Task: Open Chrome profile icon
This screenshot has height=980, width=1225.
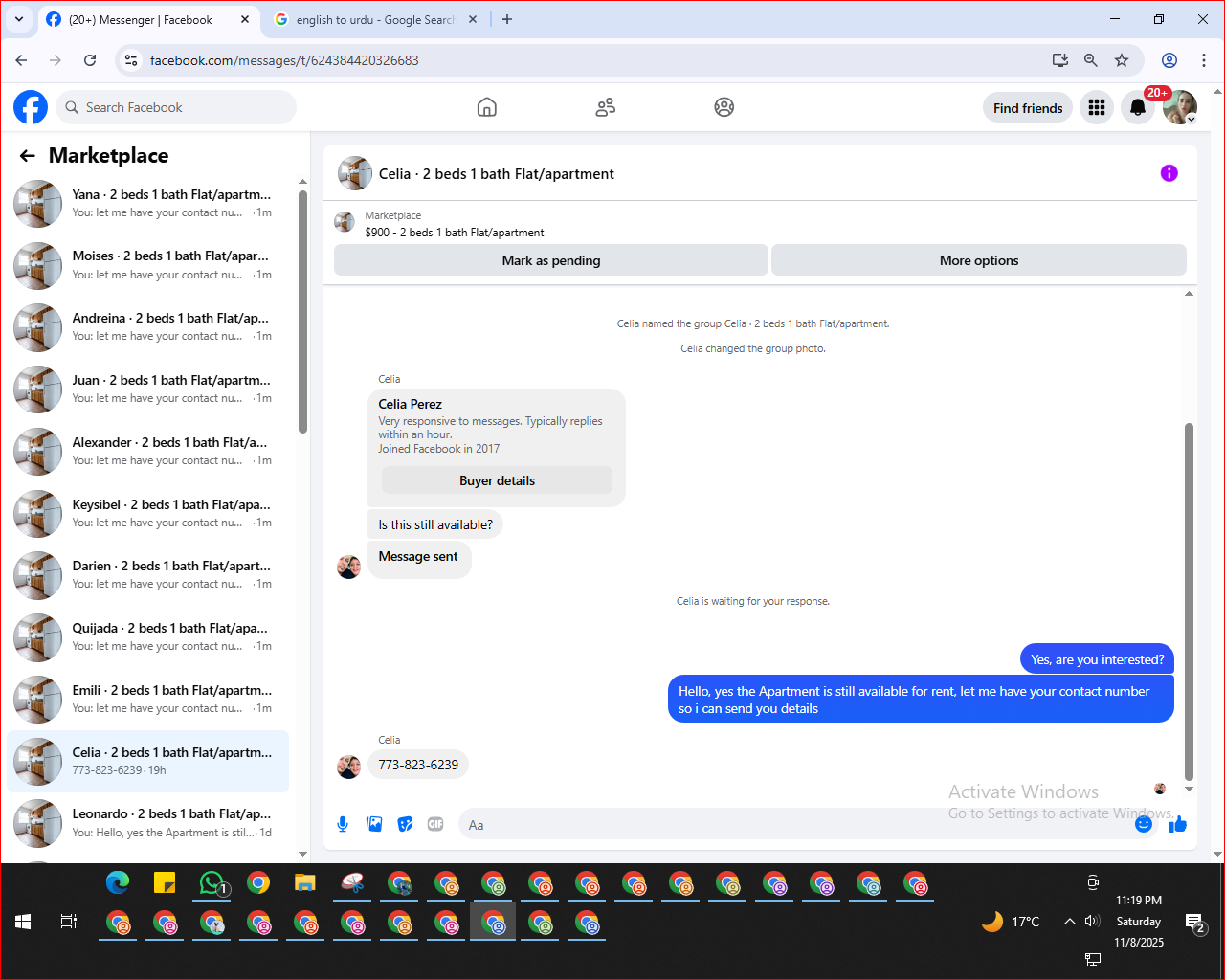Action: click(x=1169, y=60)
